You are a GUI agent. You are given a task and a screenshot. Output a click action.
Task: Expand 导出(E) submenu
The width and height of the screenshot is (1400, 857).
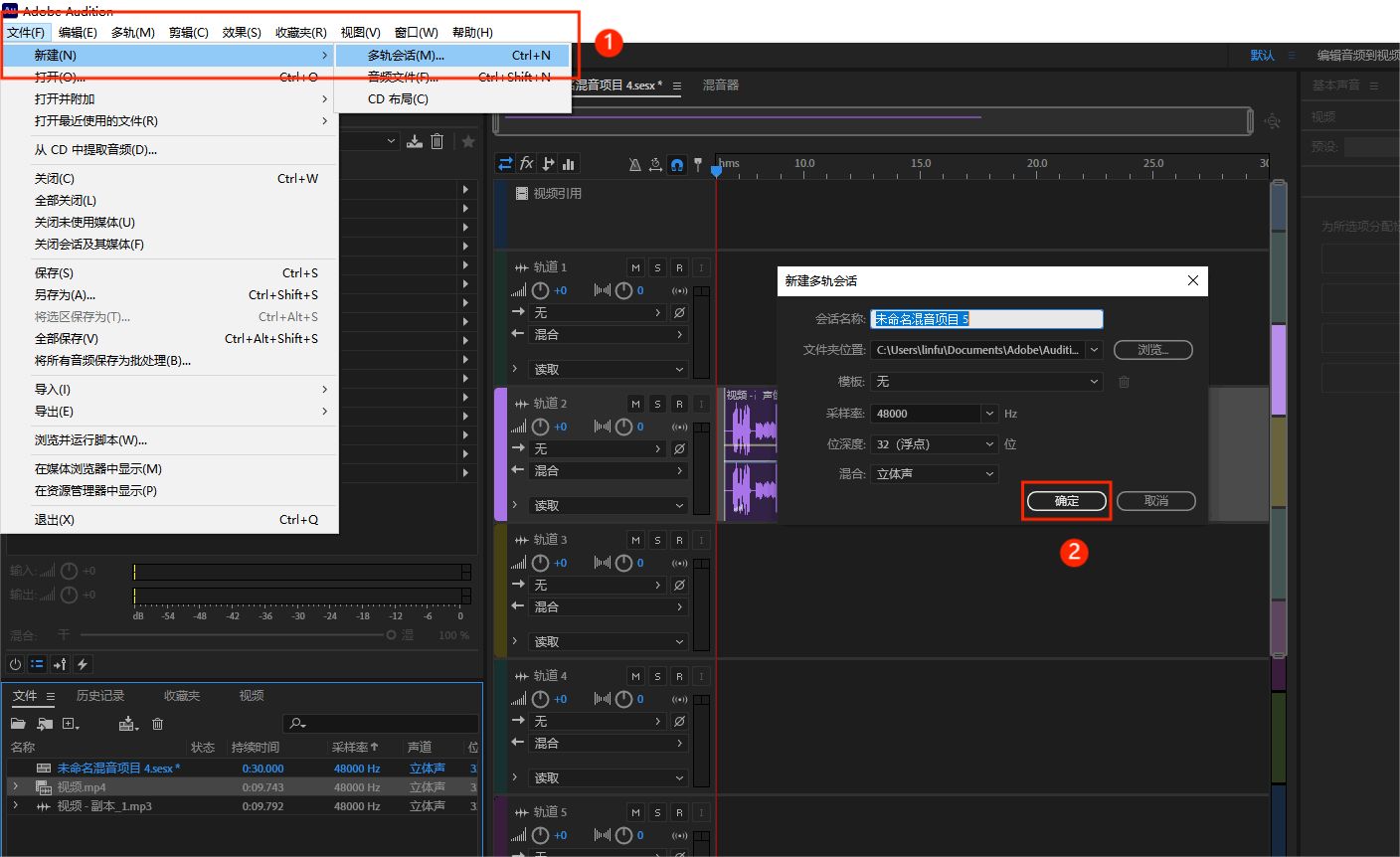click(170, 412)
